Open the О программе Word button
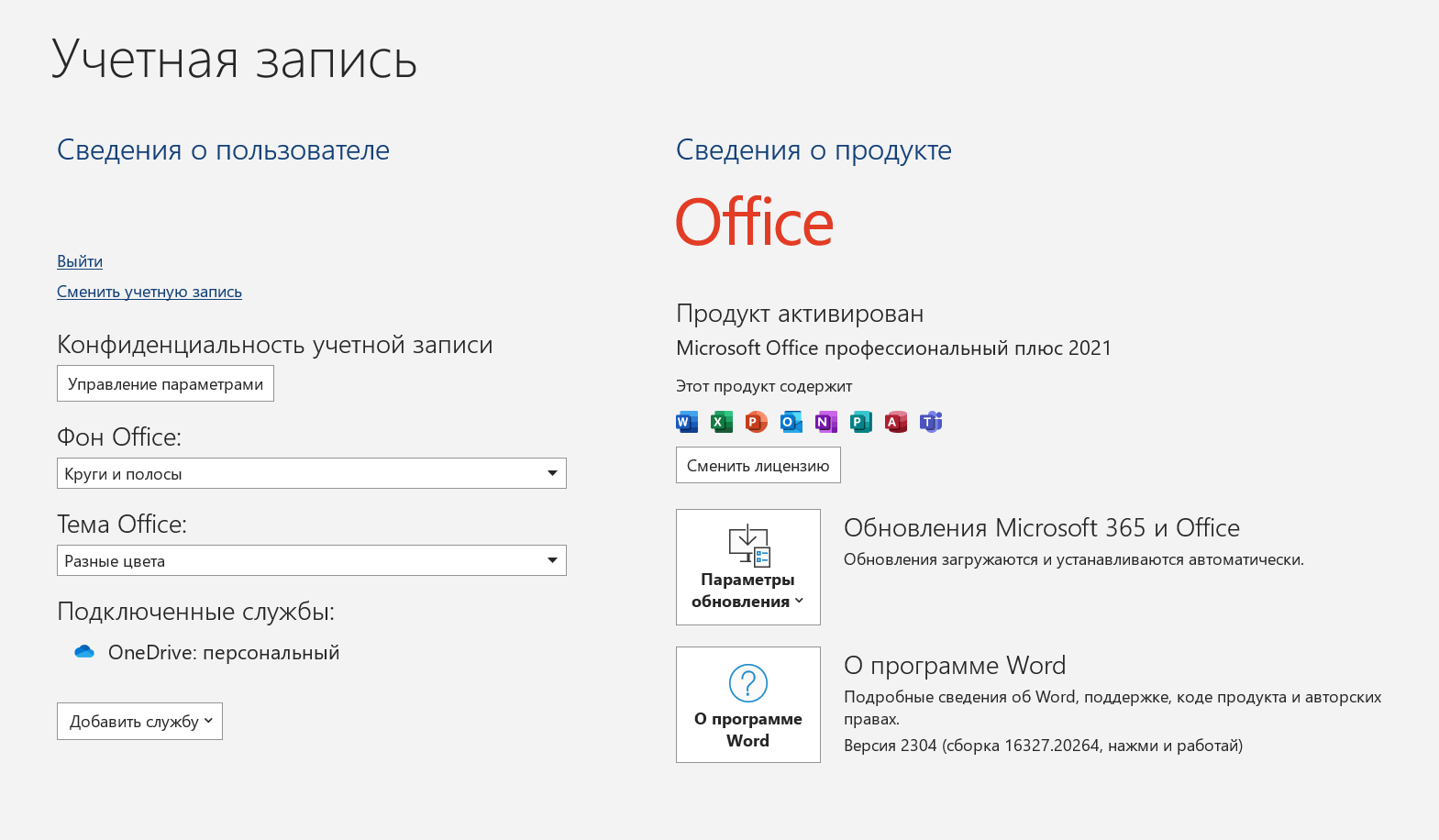This screenshot has width=1439, height=840. pos(747,704)
